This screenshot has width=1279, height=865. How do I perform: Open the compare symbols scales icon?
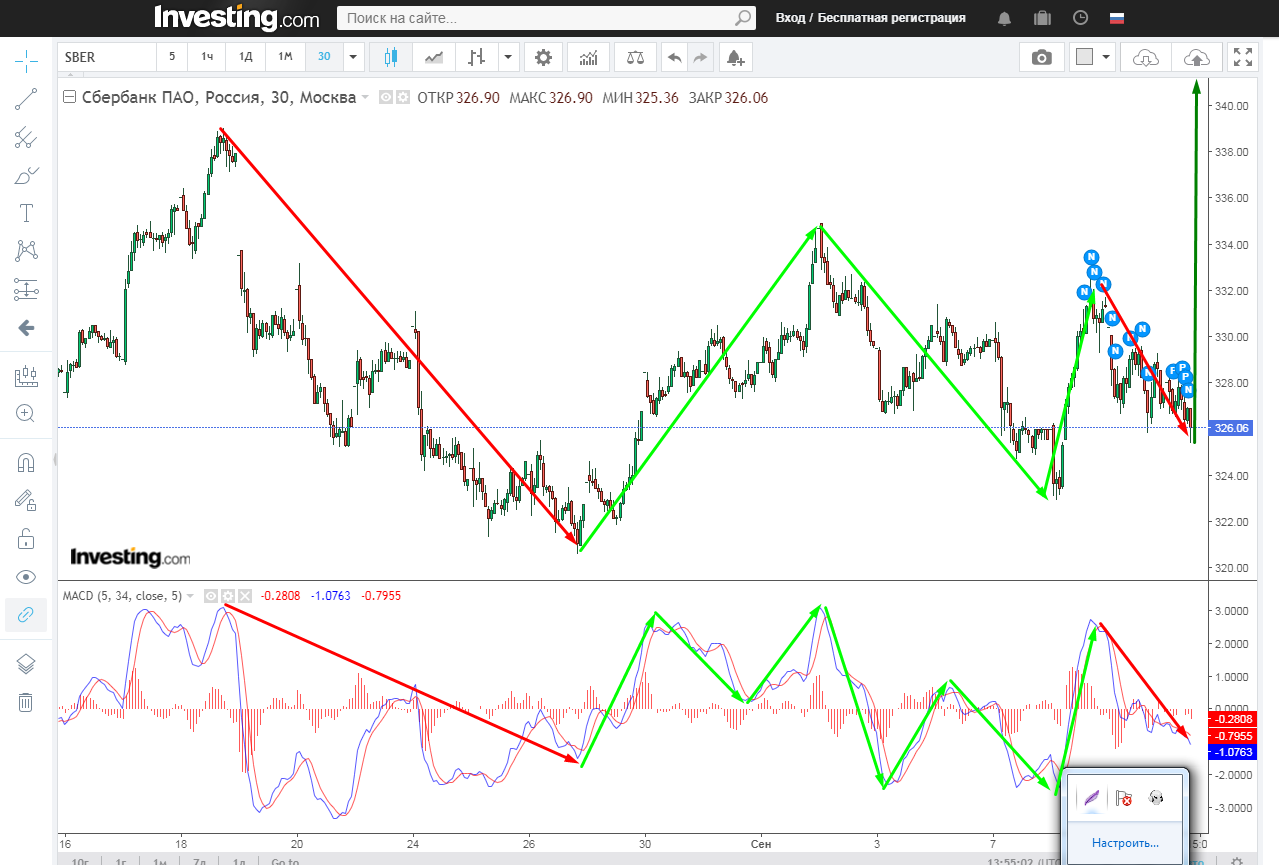(x=635, y=58)
